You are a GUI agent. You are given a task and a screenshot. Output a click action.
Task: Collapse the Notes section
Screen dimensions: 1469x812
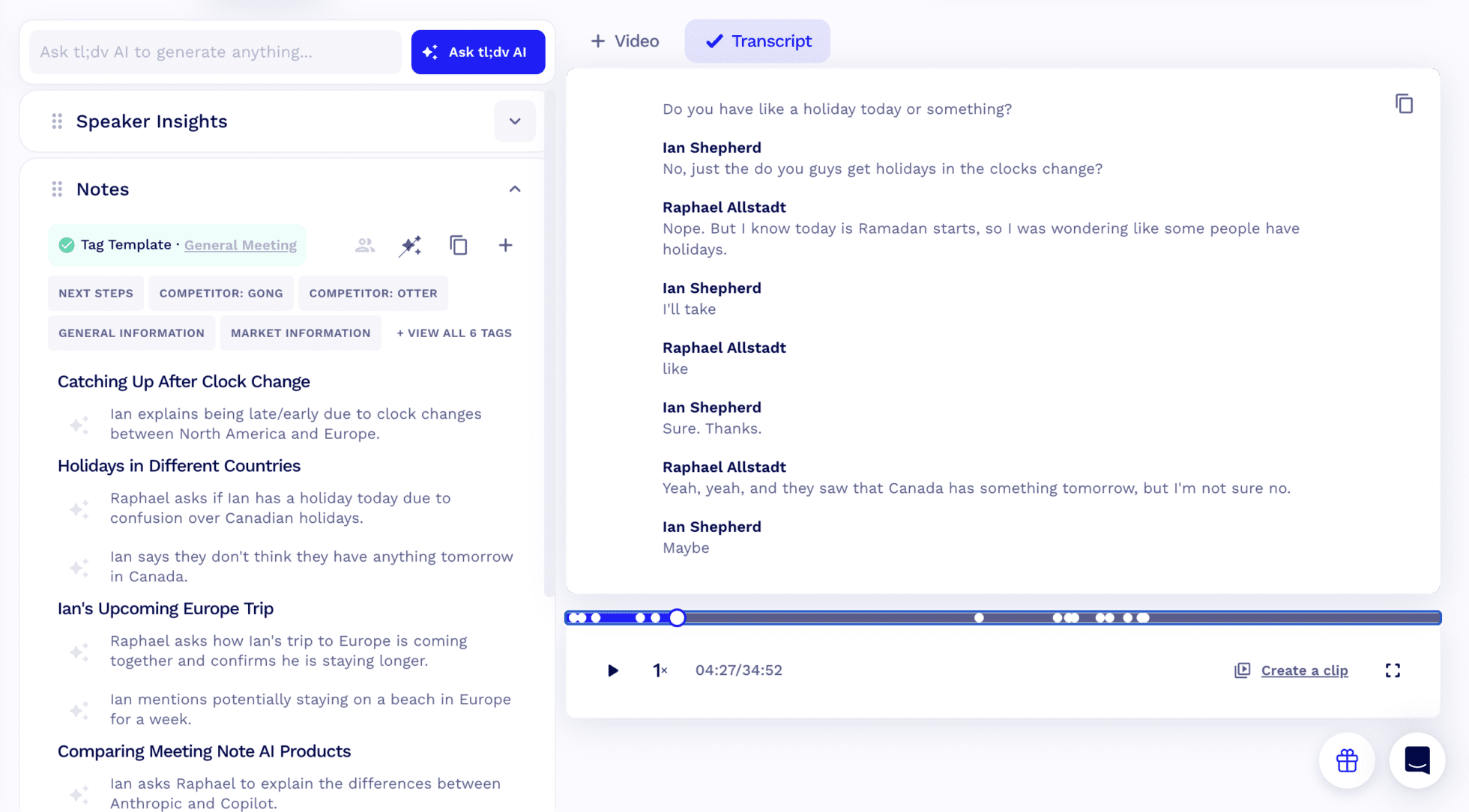pyautogui.click(x=515, y=188)
